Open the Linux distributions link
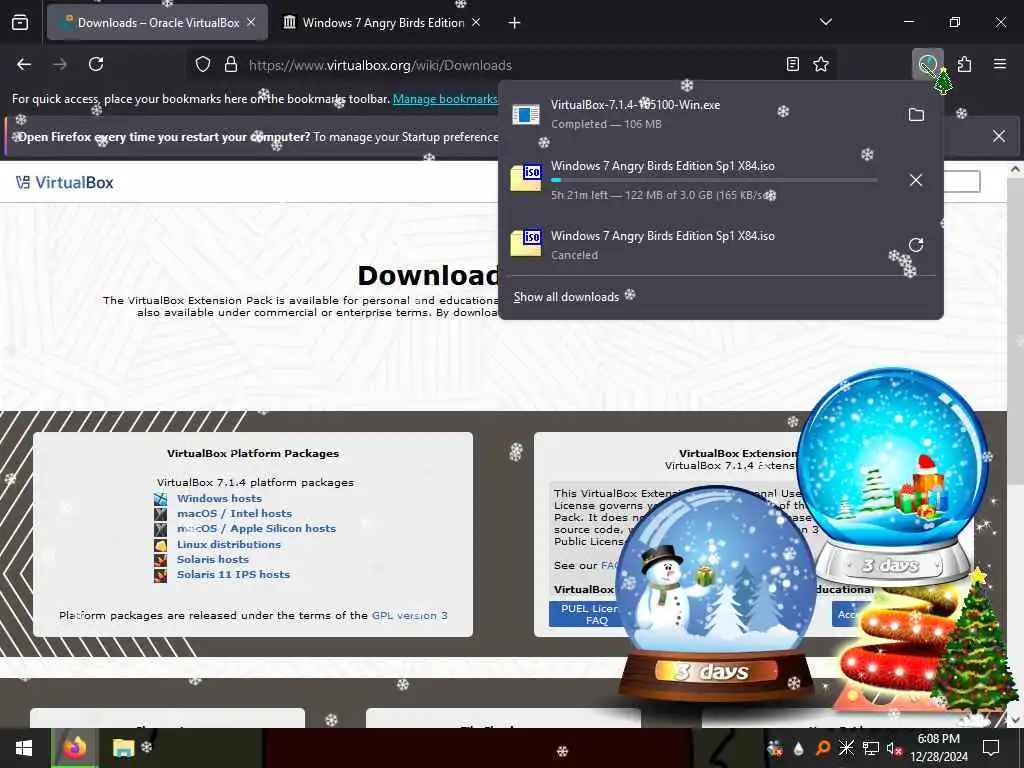Screen dimensions: 1024x768 229,544
